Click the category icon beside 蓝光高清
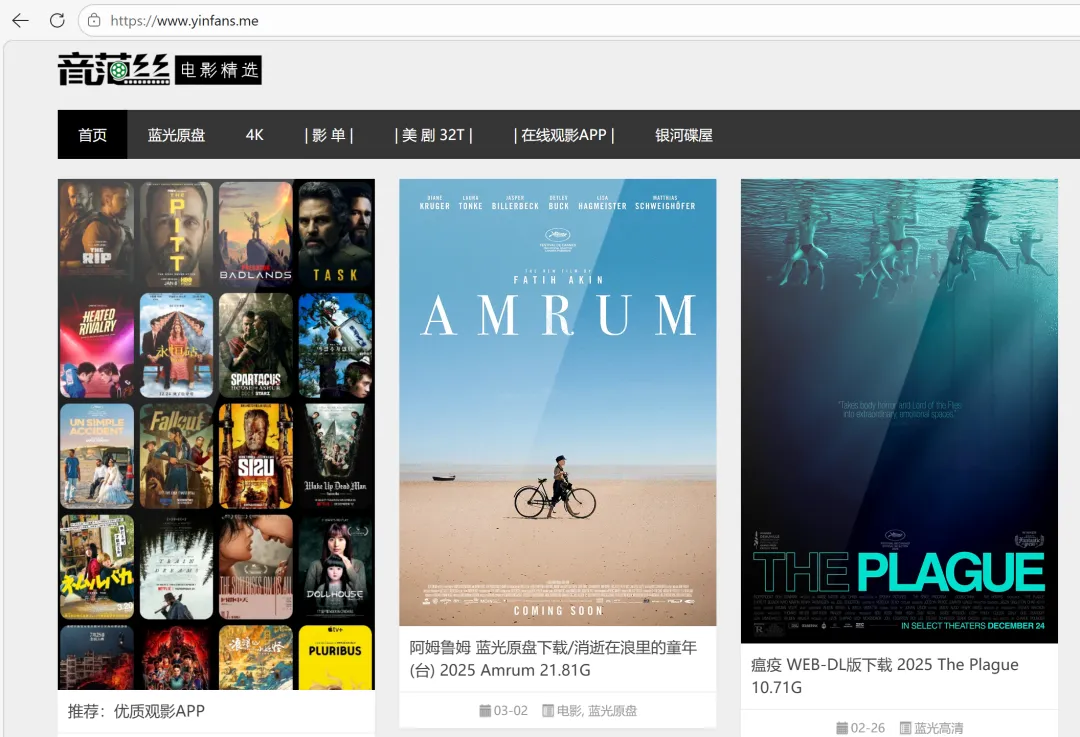The height and width of the screenshot is (737, 1080). click(905, 727)
